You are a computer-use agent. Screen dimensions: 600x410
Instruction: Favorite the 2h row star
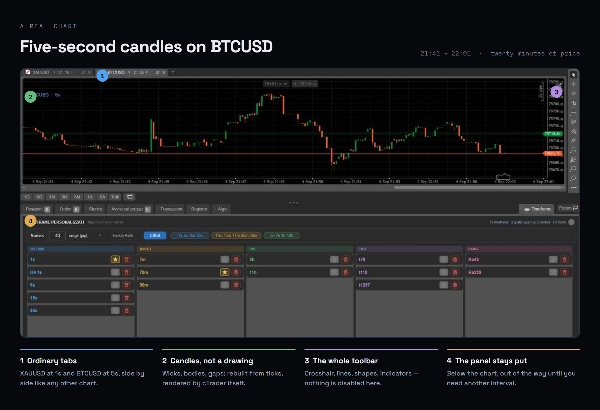coord(334,260)
